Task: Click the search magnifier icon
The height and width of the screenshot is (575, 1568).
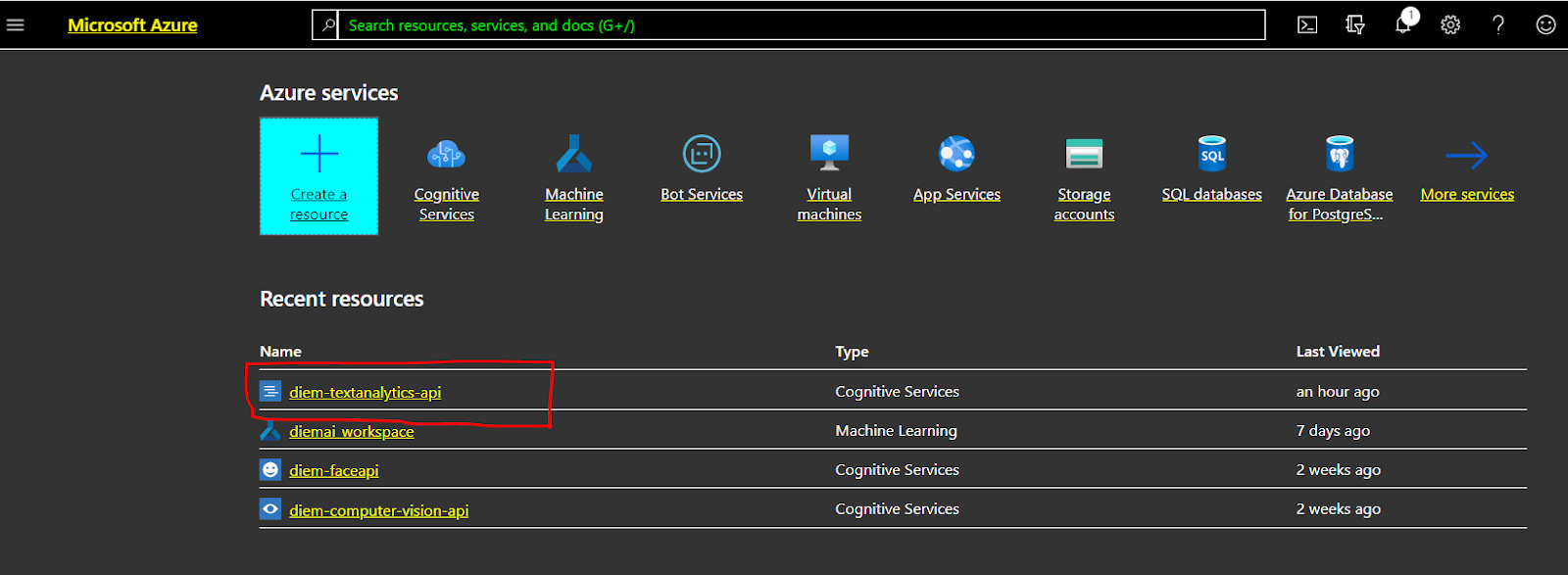Action: click(327, 25)
